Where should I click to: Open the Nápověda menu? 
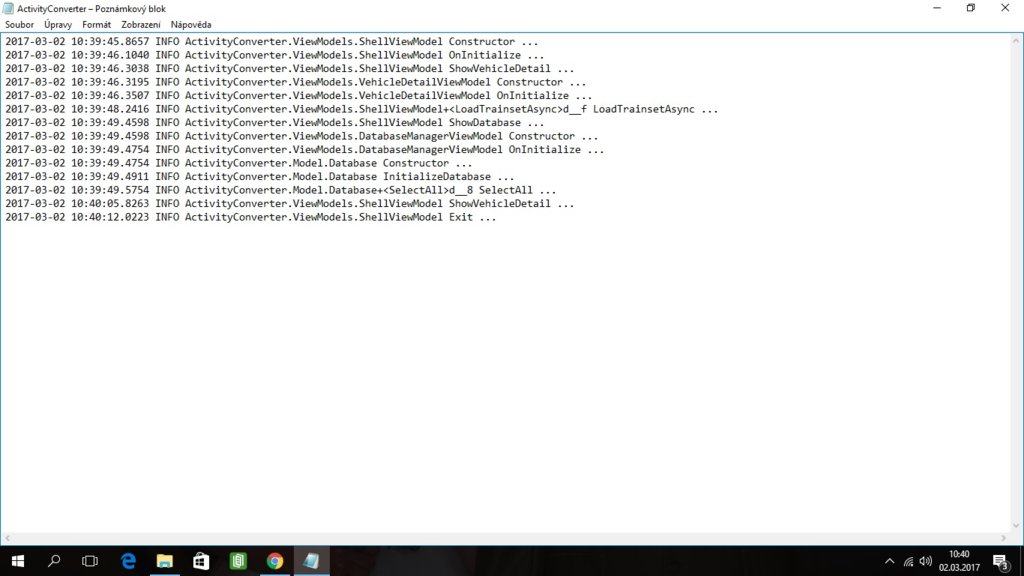pos(191,24)
